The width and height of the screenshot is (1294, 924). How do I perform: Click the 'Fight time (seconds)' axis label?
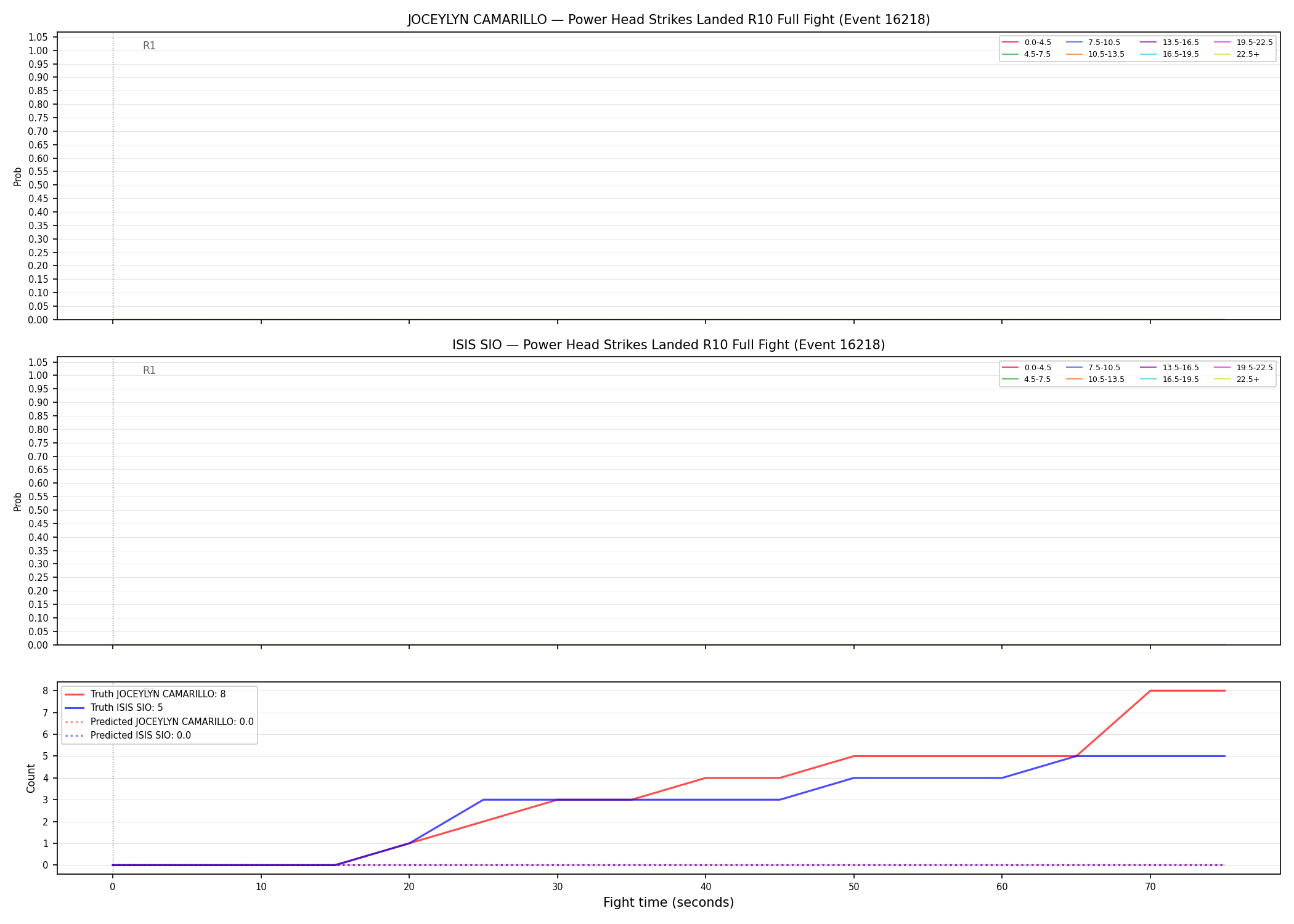pyautogui.click(x=669, y=902)
